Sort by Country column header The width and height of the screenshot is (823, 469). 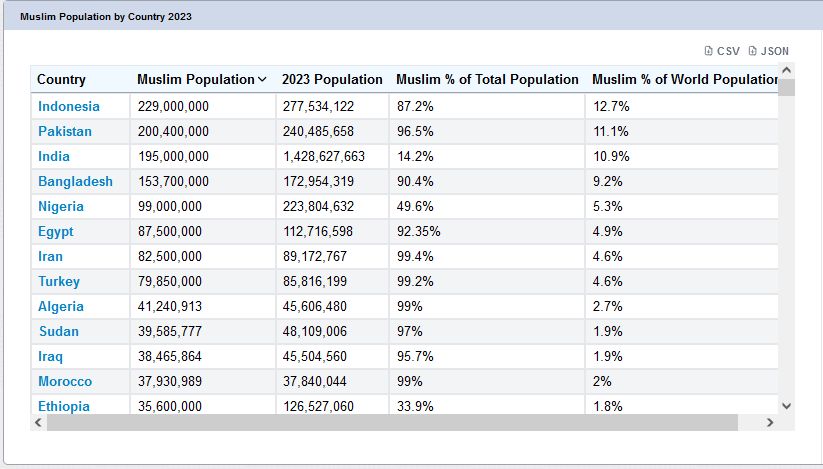pos(62,80)
